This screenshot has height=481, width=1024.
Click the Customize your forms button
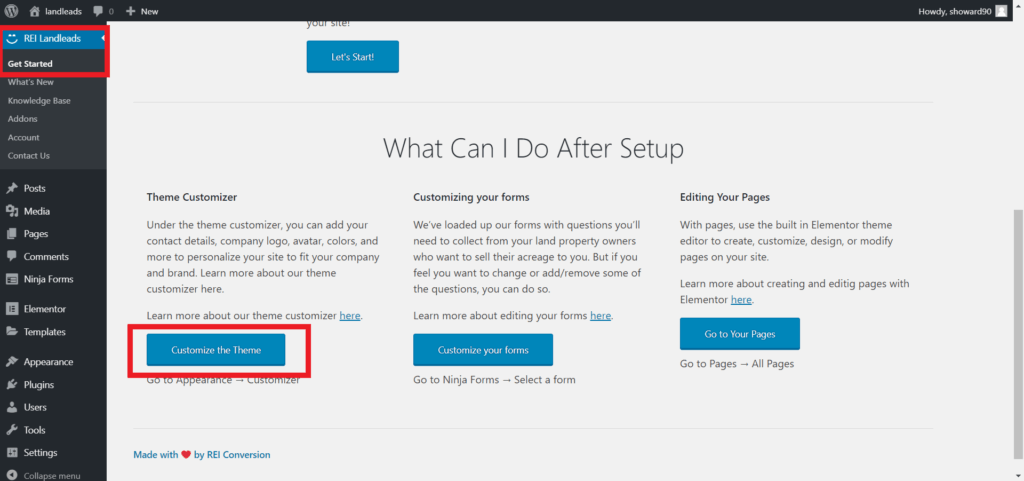[x=483, y=350]
